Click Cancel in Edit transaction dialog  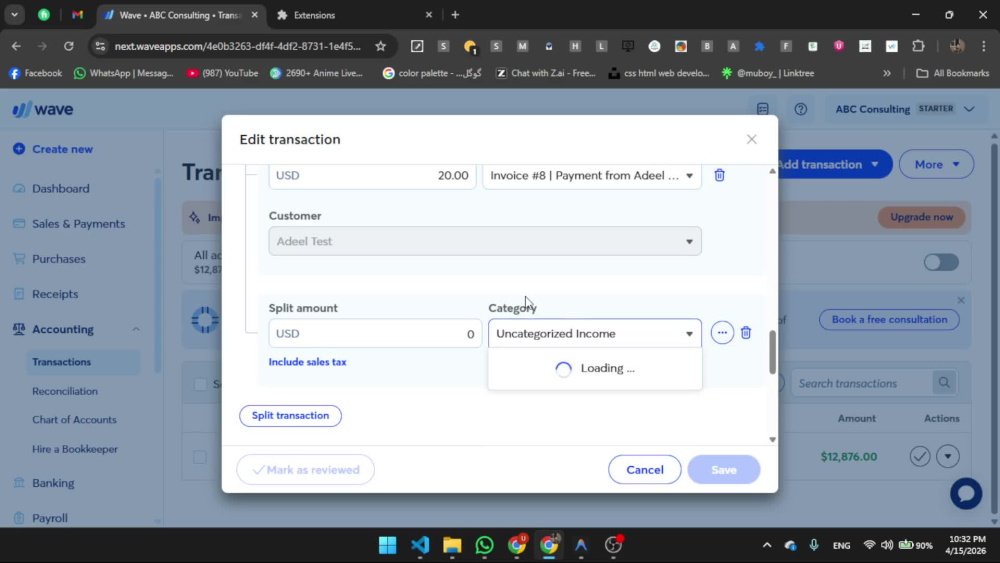click(x=644, y=470)
